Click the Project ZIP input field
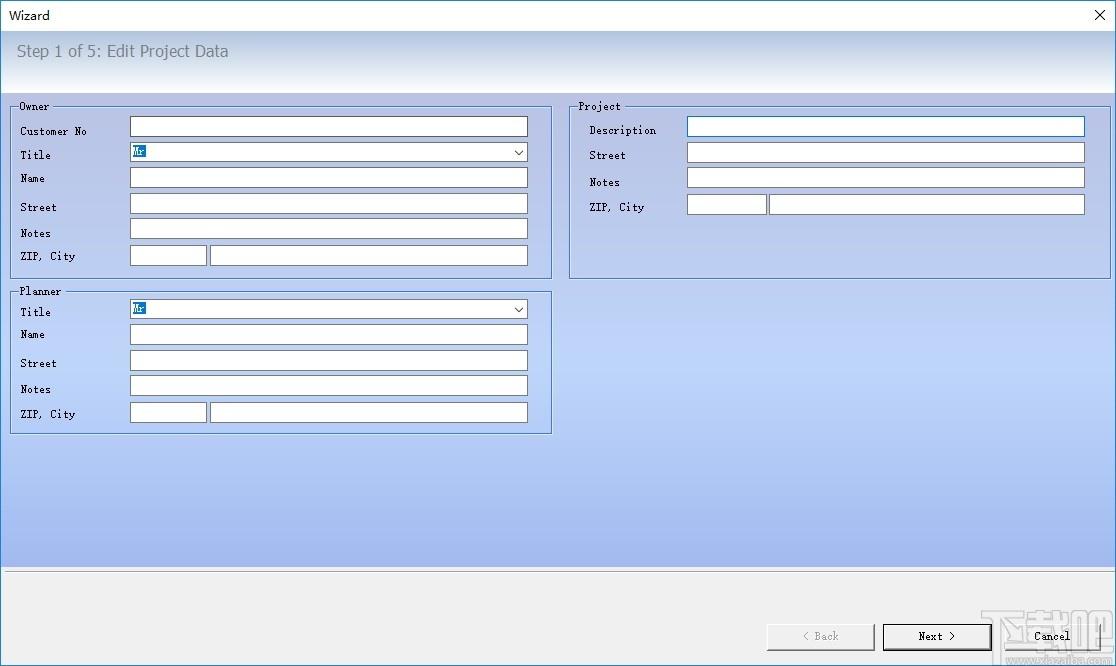Viewport: 1116px width, 666px height. 727,205
